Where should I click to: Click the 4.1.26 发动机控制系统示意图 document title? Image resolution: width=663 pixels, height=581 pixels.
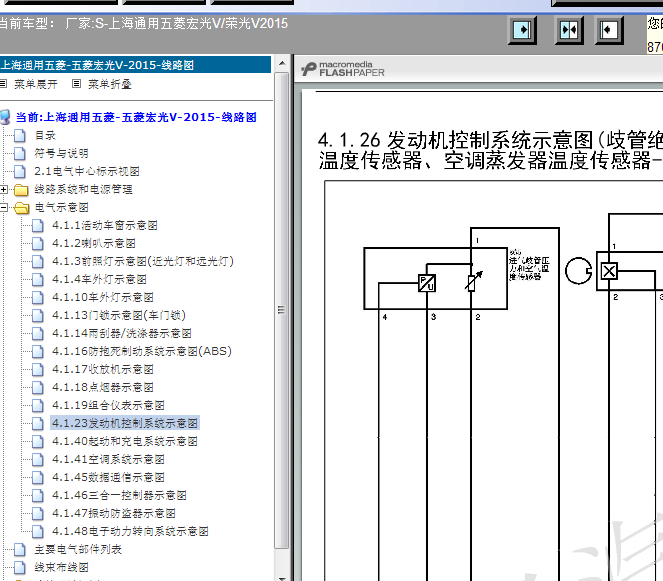coord(490,150)
